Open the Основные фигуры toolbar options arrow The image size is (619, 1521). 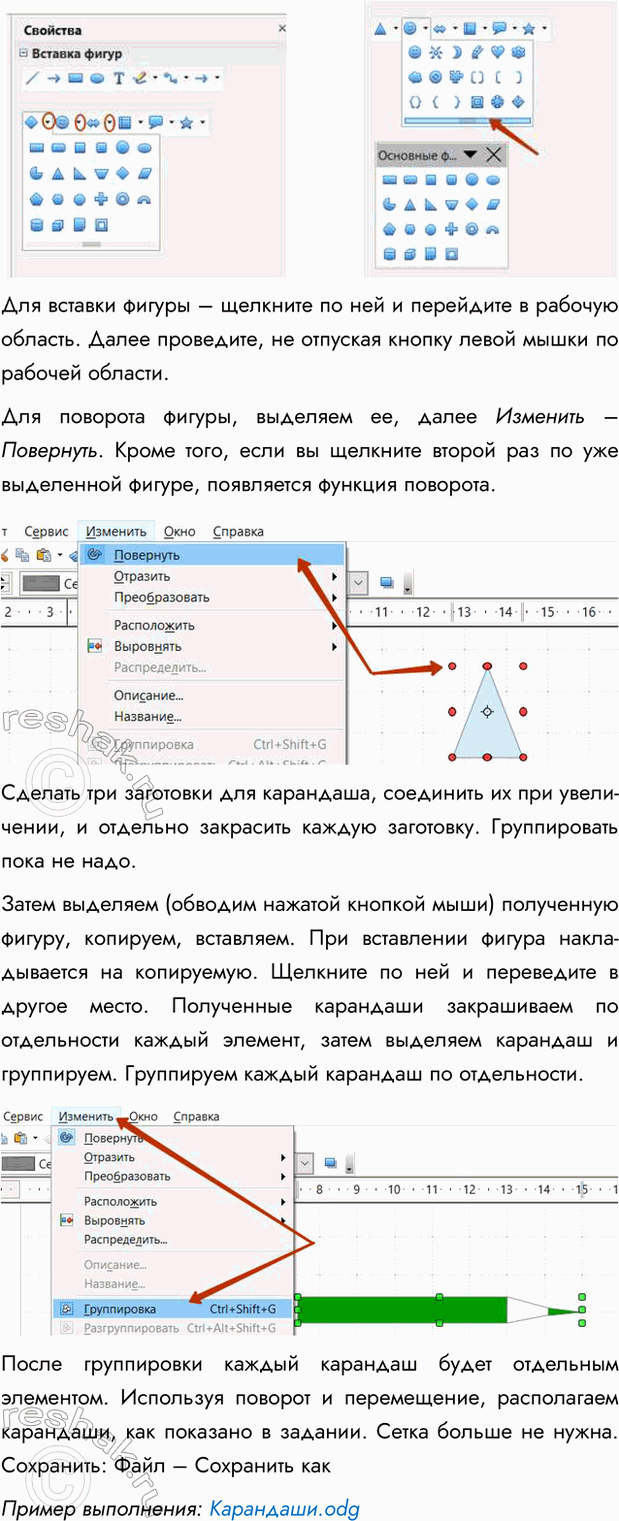pyautogui.click(x=470, y=154)
